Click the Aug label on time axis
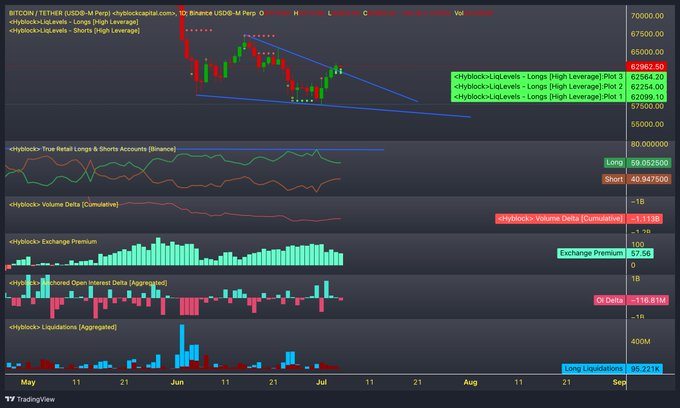The width and height of the screenshot is (680, 408). coord(471,382)
